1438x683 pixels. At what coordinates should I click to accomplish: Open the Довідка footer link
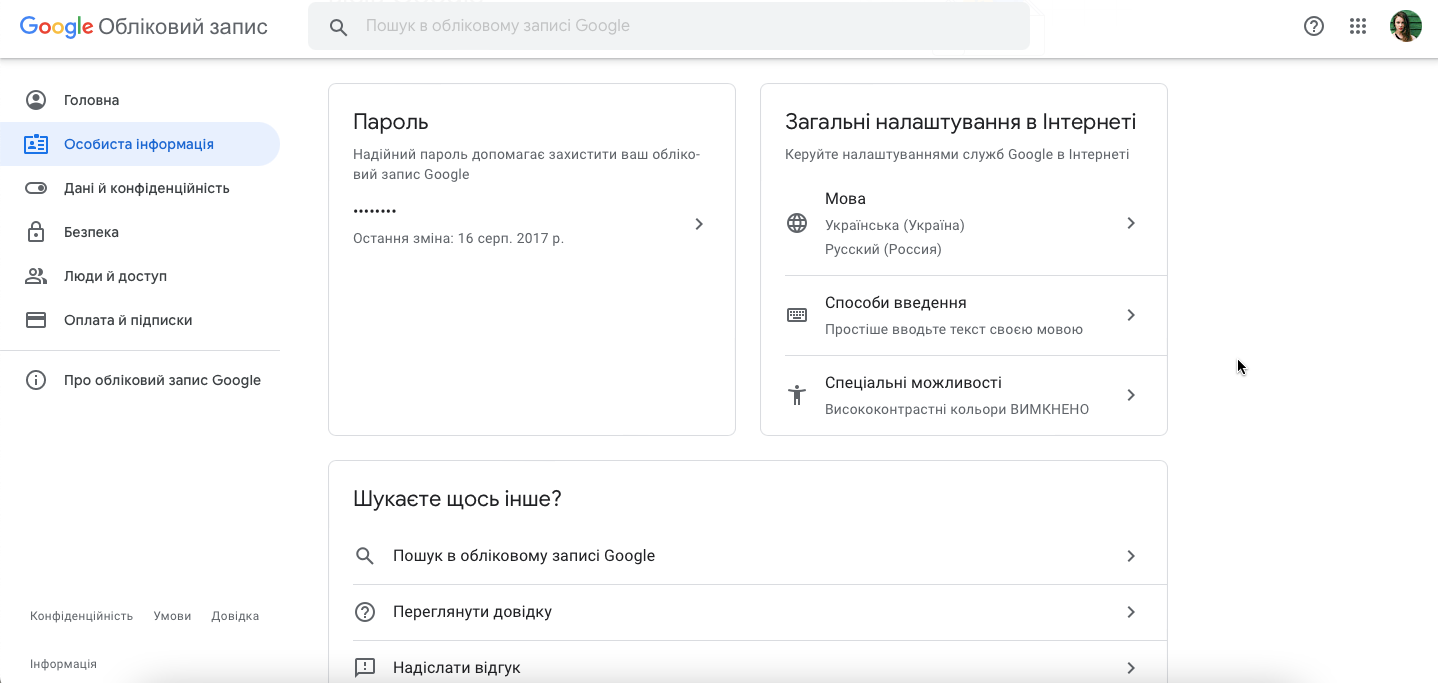pos(235,615)
